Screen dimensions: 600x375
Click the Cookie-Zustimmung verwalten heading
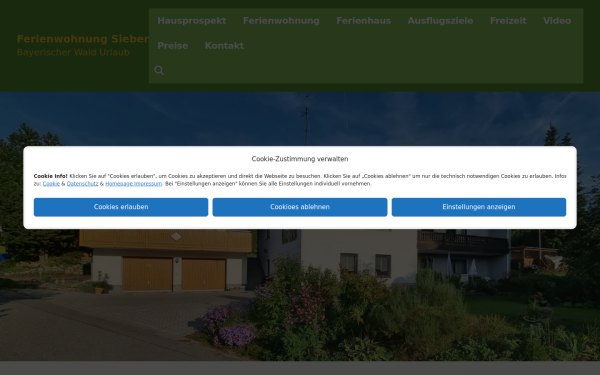click(x=300, y=159)
